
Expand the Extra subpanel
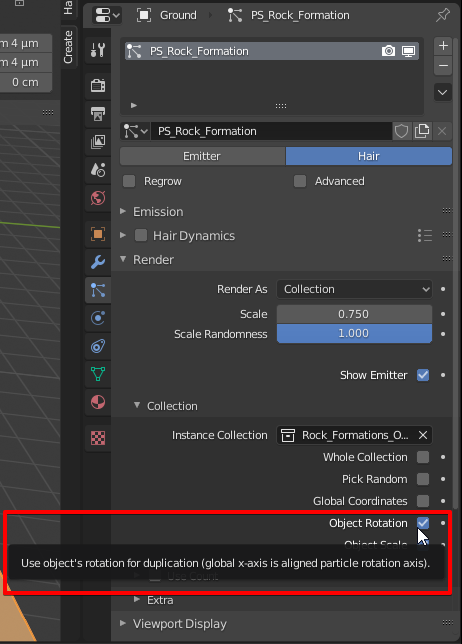click(x=137, y=600)
